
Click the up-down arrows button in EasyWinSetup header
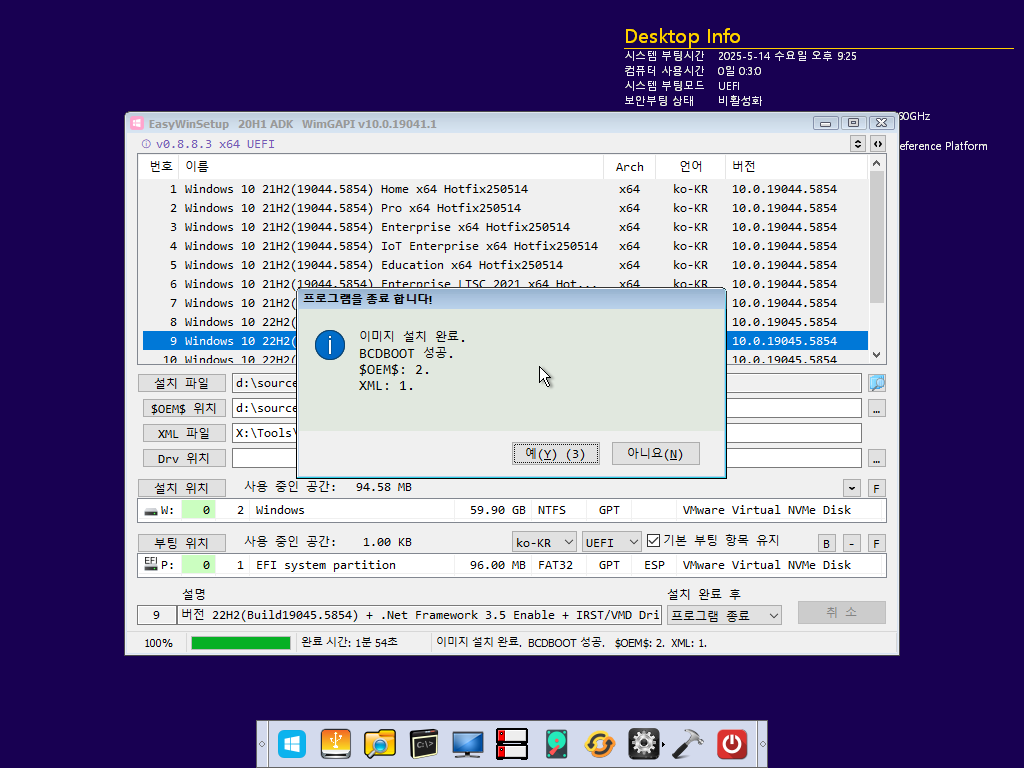coord(857,144)
